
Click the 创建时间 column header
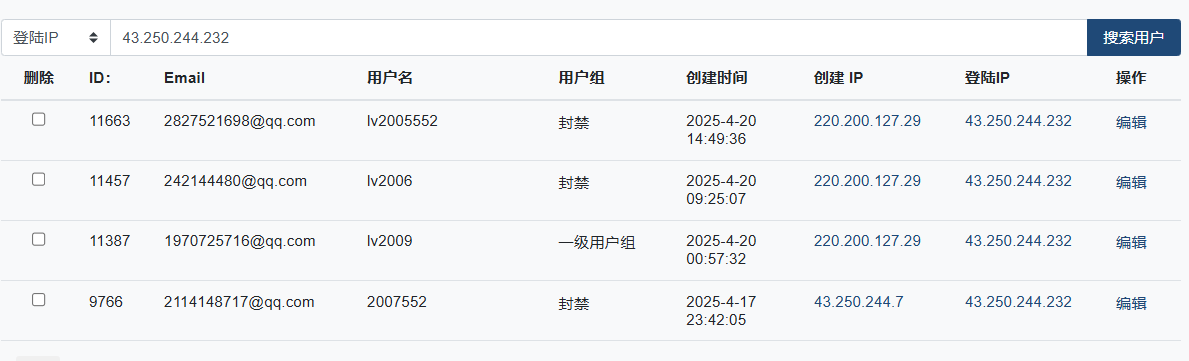click(717, 78)
